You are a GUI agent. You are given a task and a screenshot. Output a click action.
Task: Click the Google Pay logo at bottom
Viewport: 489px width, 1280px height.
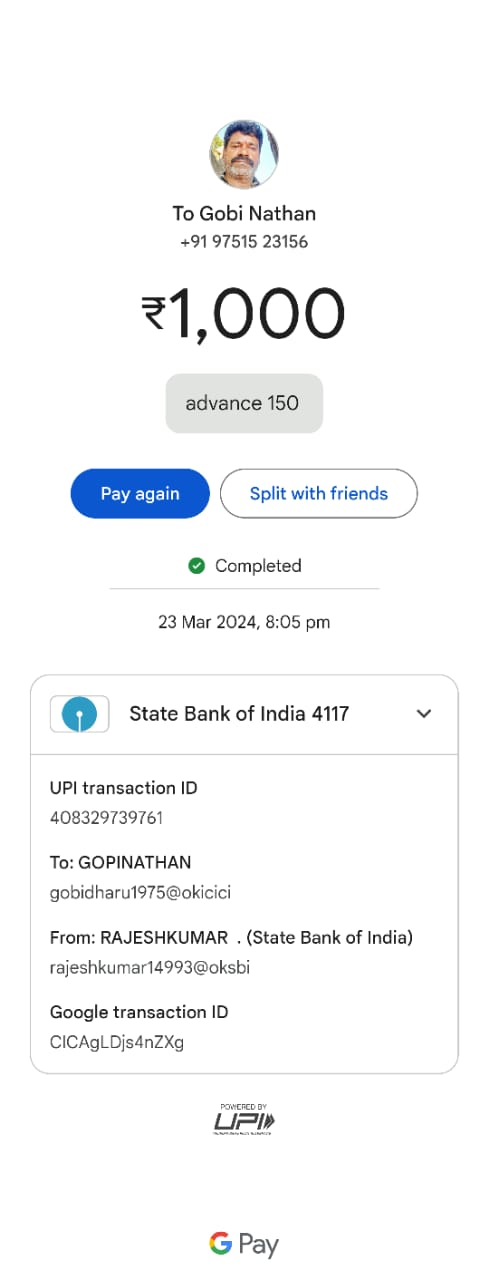tap(244, 1244)
